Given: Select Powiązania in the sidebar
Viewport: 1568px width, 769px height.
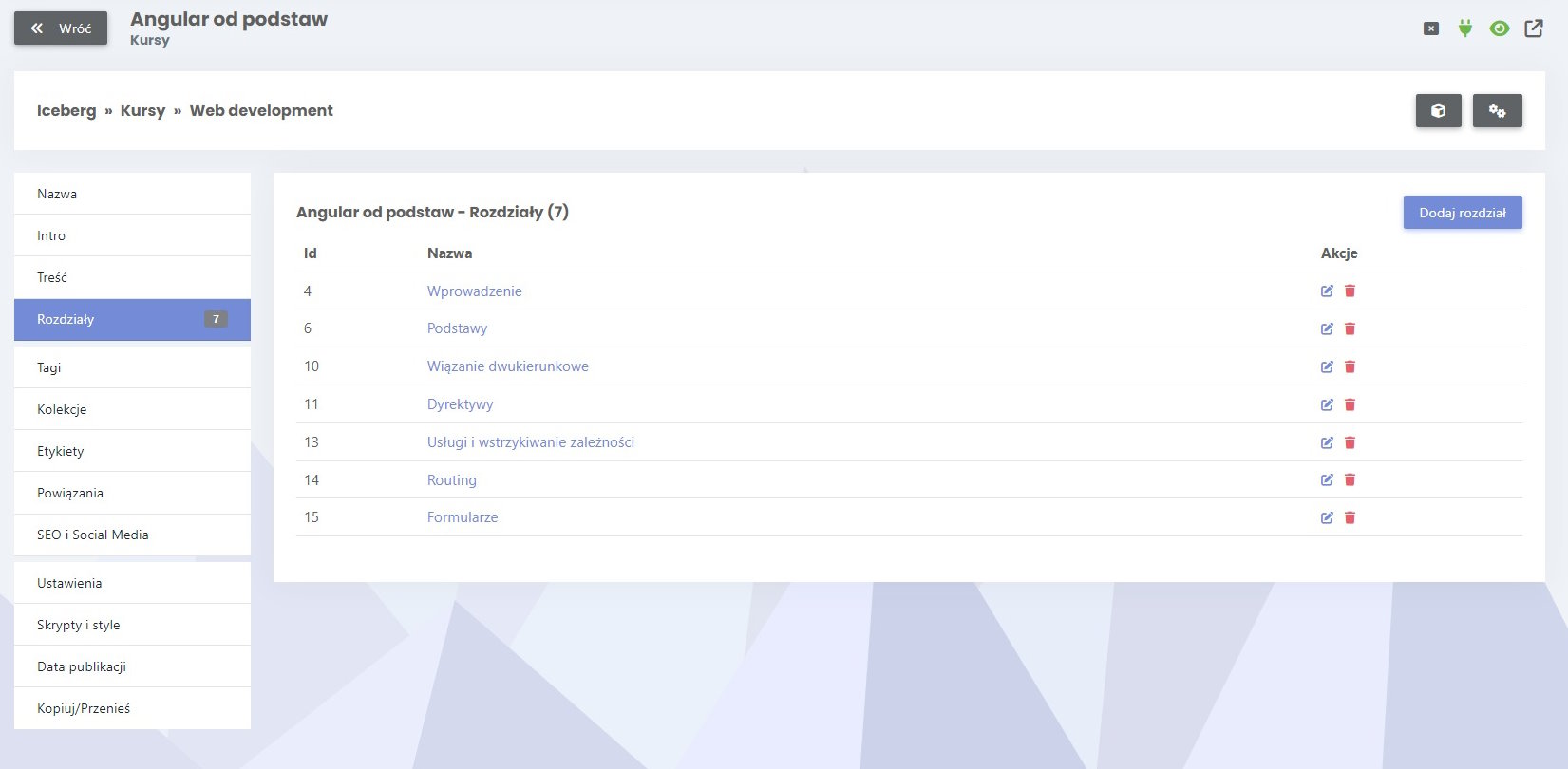Looking at the screenshot, I should (x=132, y=493).
